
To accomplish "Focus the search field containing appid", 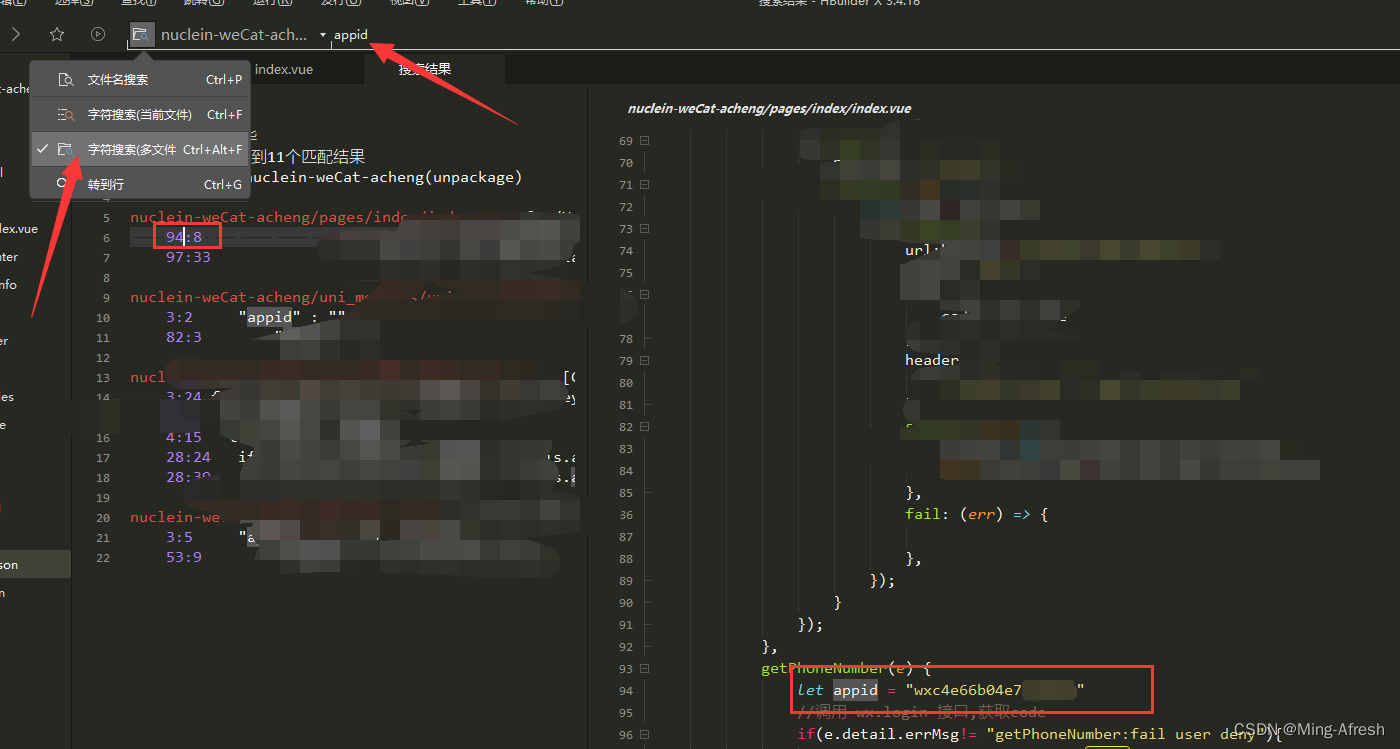I will [x=351, y=35].
